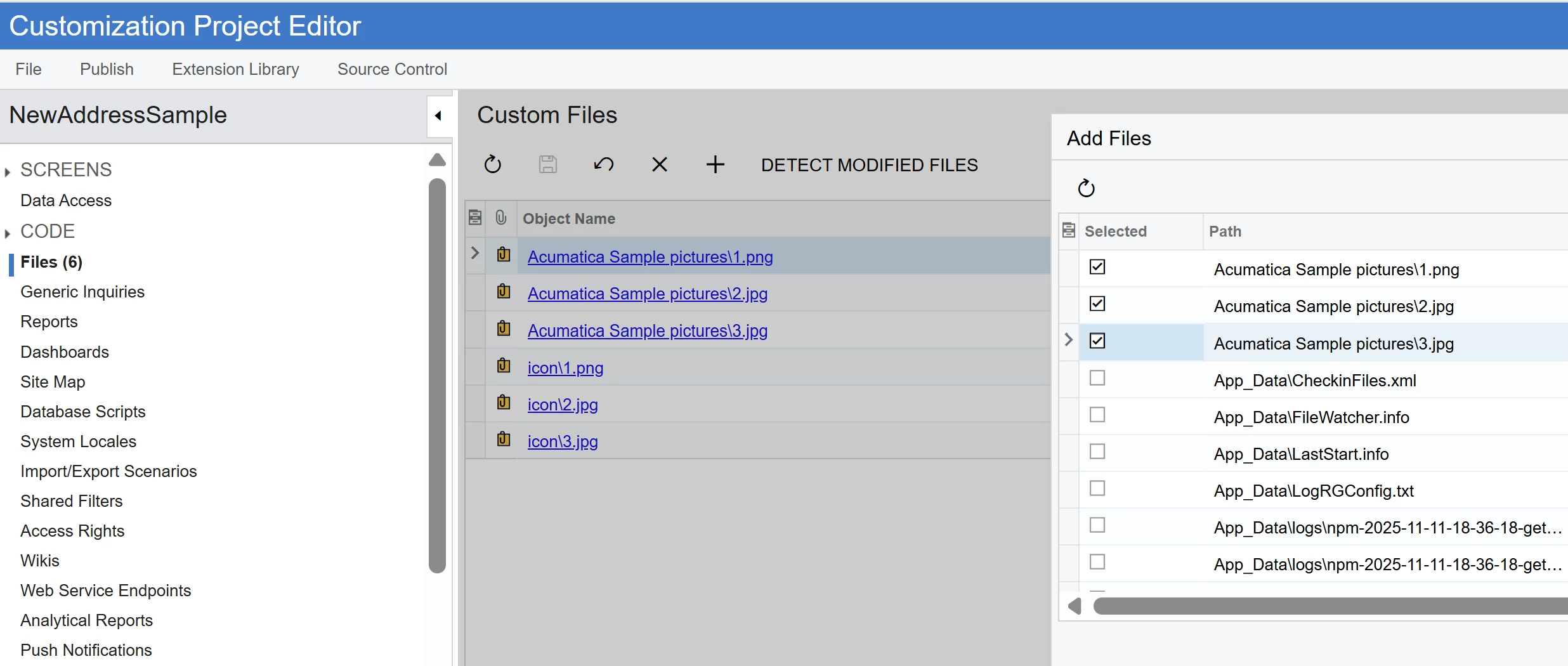This screenshot has height=666, width=1568.
Task: Select Generic Inquiries in the navigation tree
Action: (82, 292)
